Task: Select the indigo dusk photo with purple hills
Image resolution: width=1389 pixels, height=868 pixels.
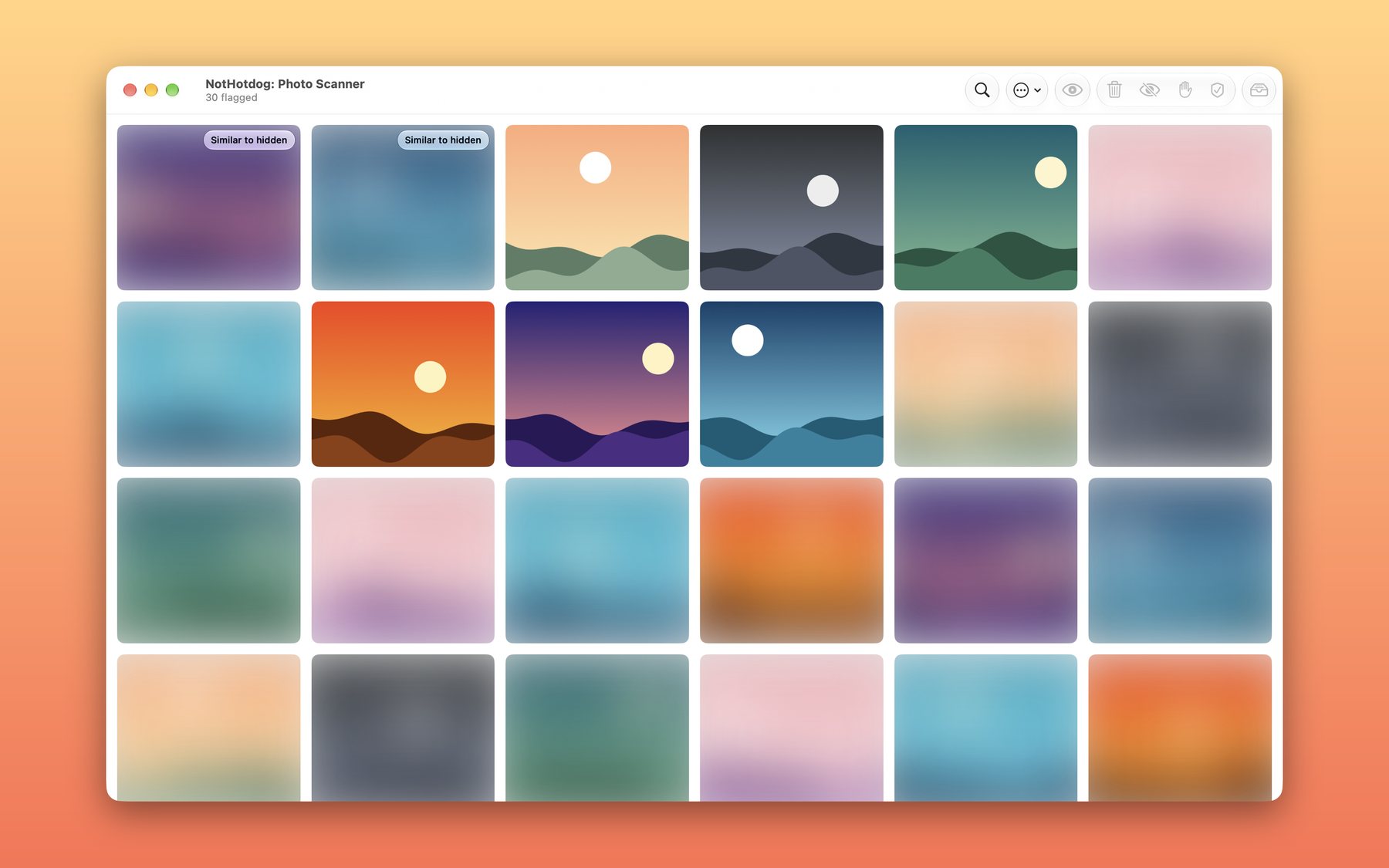Action: (597, 384)
